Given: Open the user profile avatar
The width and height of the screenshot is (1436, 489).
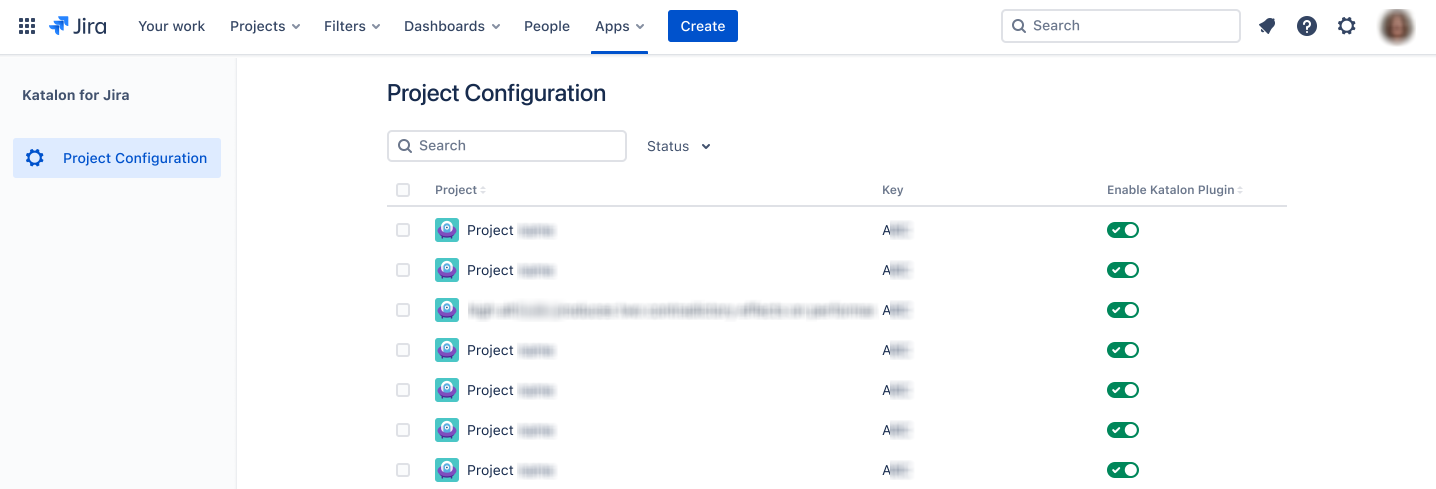Looking at the screenshot, I should coord(1397,26).
